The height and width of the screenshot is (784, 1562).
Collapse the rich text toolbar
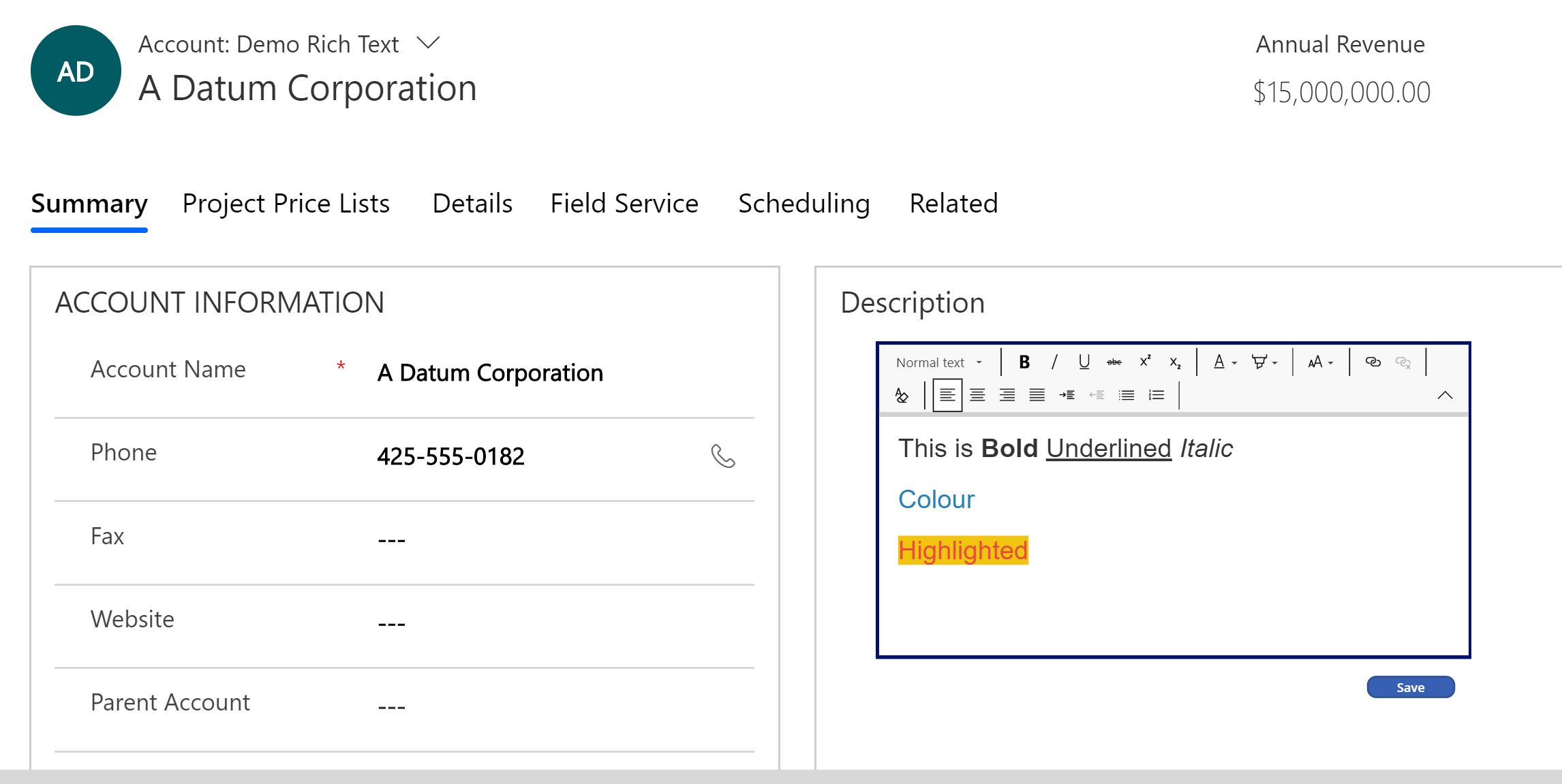(x=1445, y=395)
